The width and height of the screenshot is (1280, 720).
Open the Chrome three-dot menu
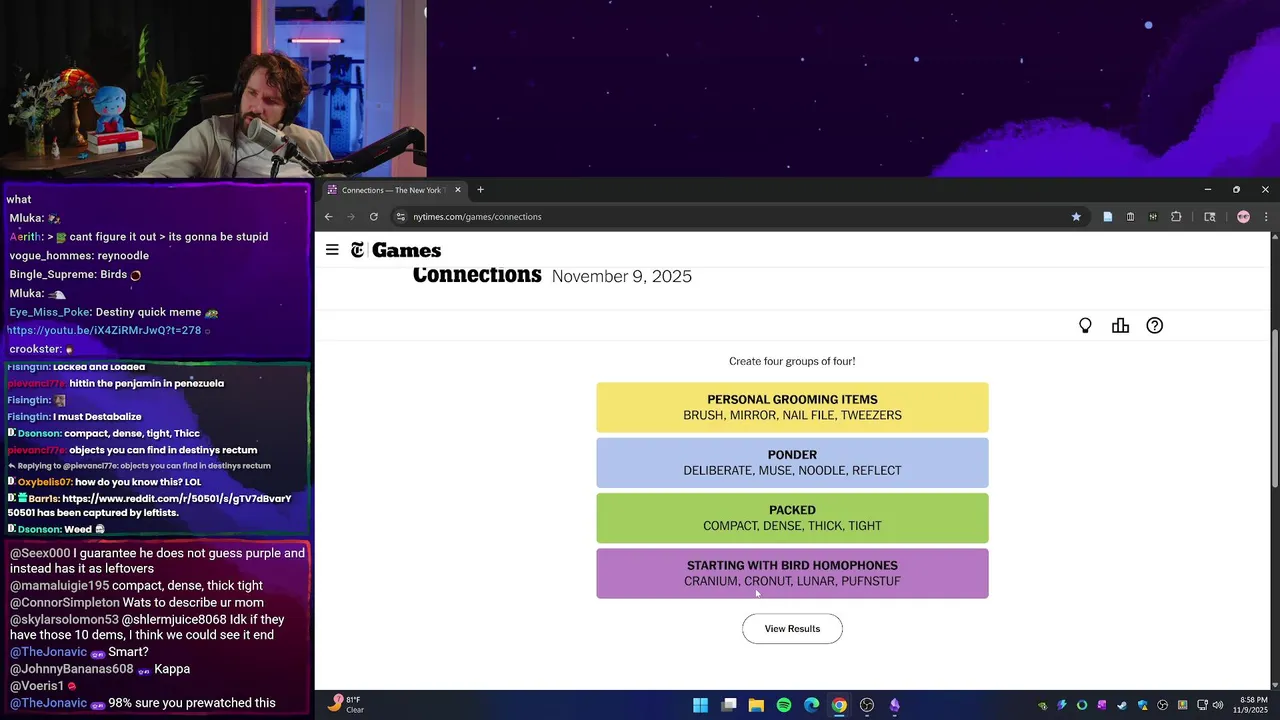point(1266,217)
